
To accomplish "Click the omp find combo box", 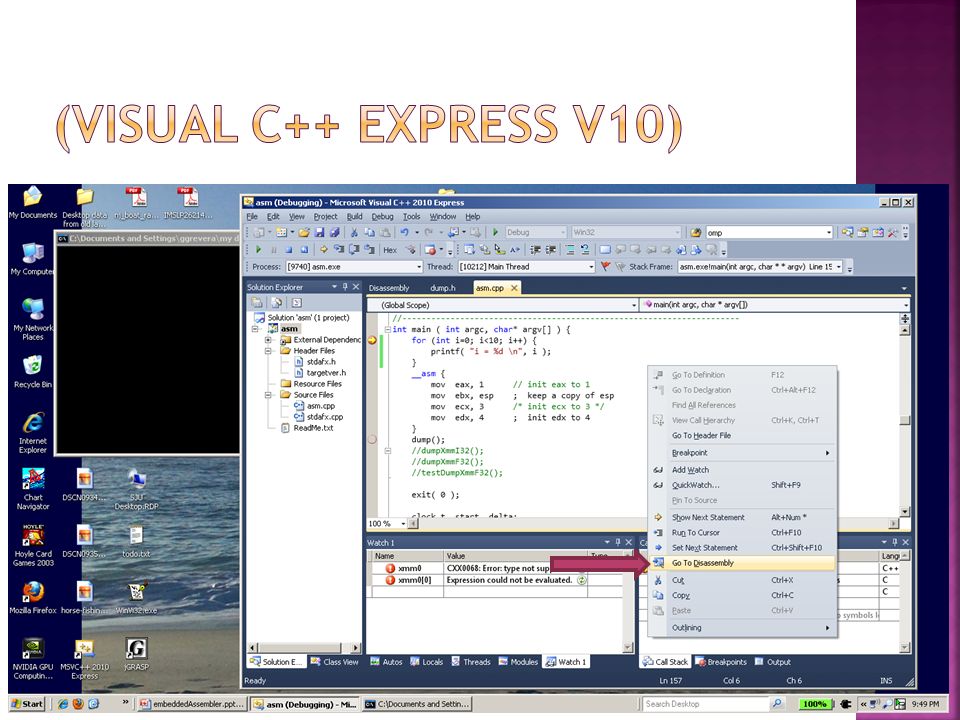I will pyautogui.click(x=769, y=233).
